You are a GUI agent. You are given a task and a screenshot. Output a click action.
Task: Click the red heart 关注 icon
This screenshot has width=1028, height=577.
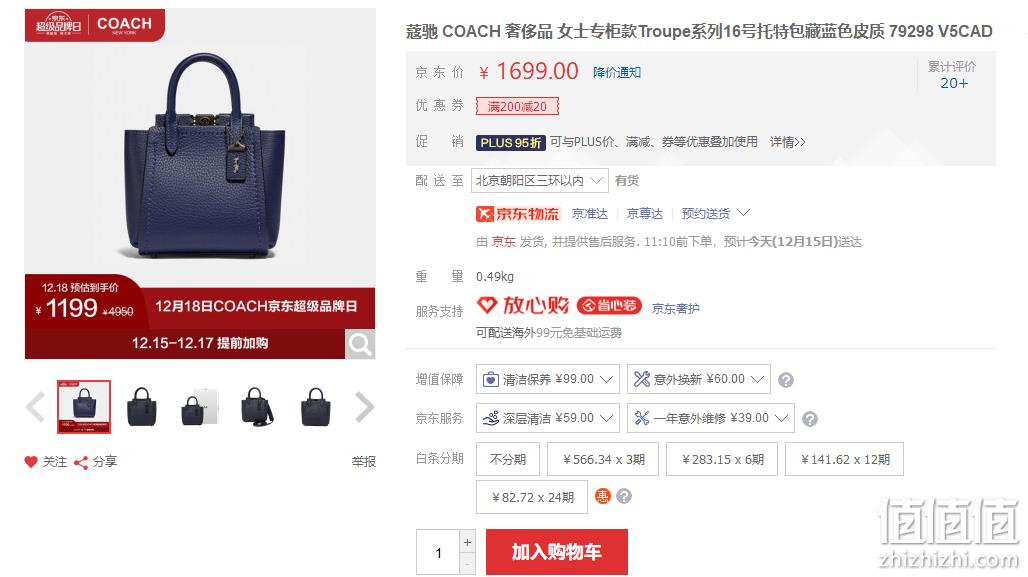31,462
